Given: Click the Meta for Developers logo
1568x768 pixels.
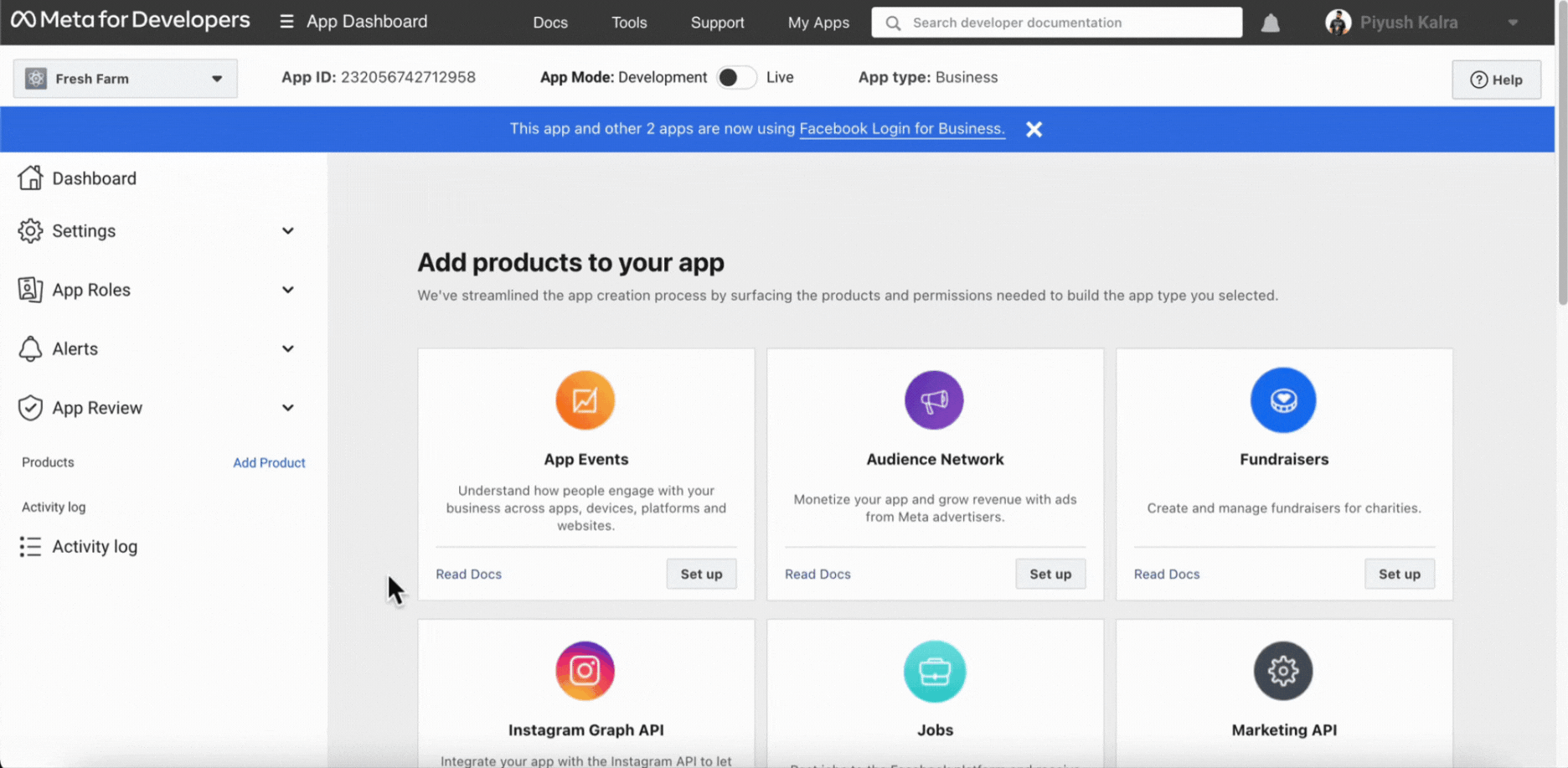Looking at the screenshot, I should (x=130, y=20).
